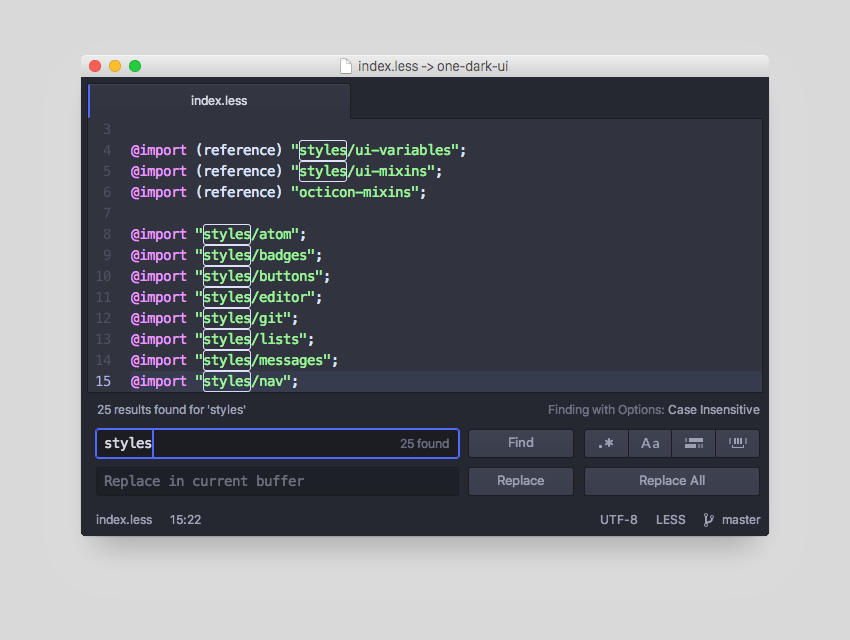The image size is (850, 640).
Task: Open the master branch selector
Action: tap(741, 520)
